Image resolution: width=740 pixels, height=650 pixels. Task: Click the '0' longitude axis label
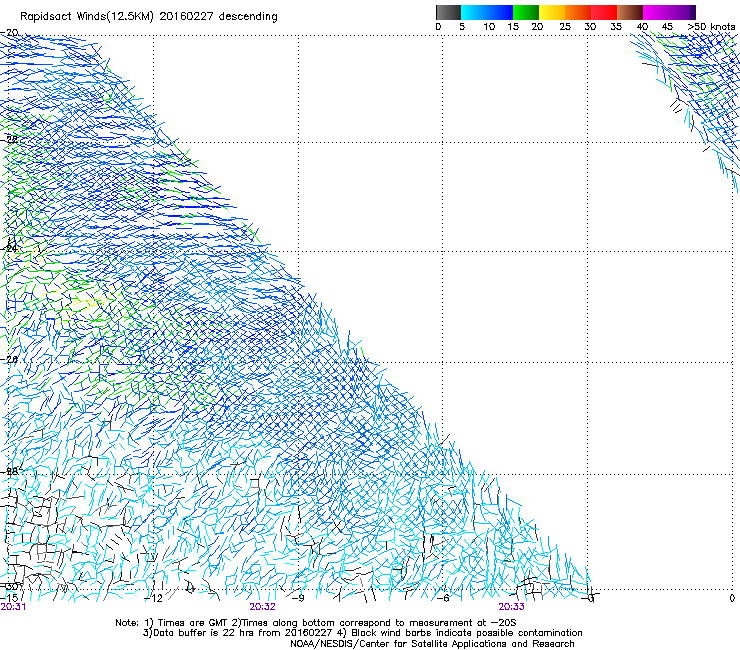[732, 598]
